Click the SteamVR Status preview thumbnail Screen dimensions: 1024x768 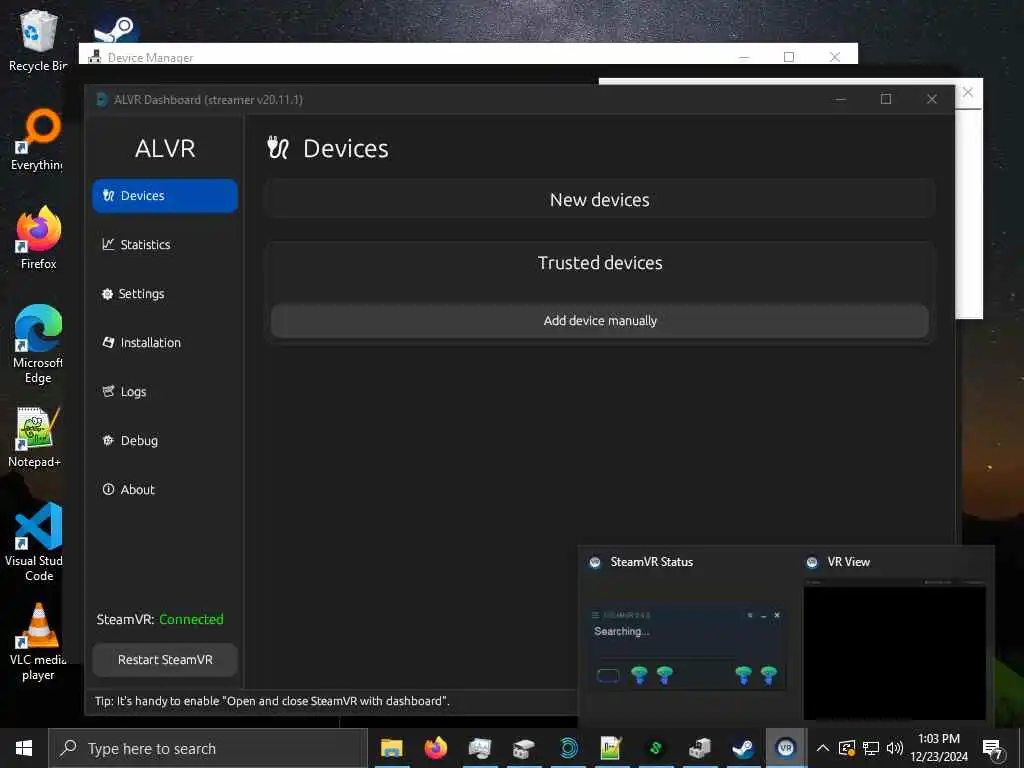pyautogui.click(x=686, y=647)
